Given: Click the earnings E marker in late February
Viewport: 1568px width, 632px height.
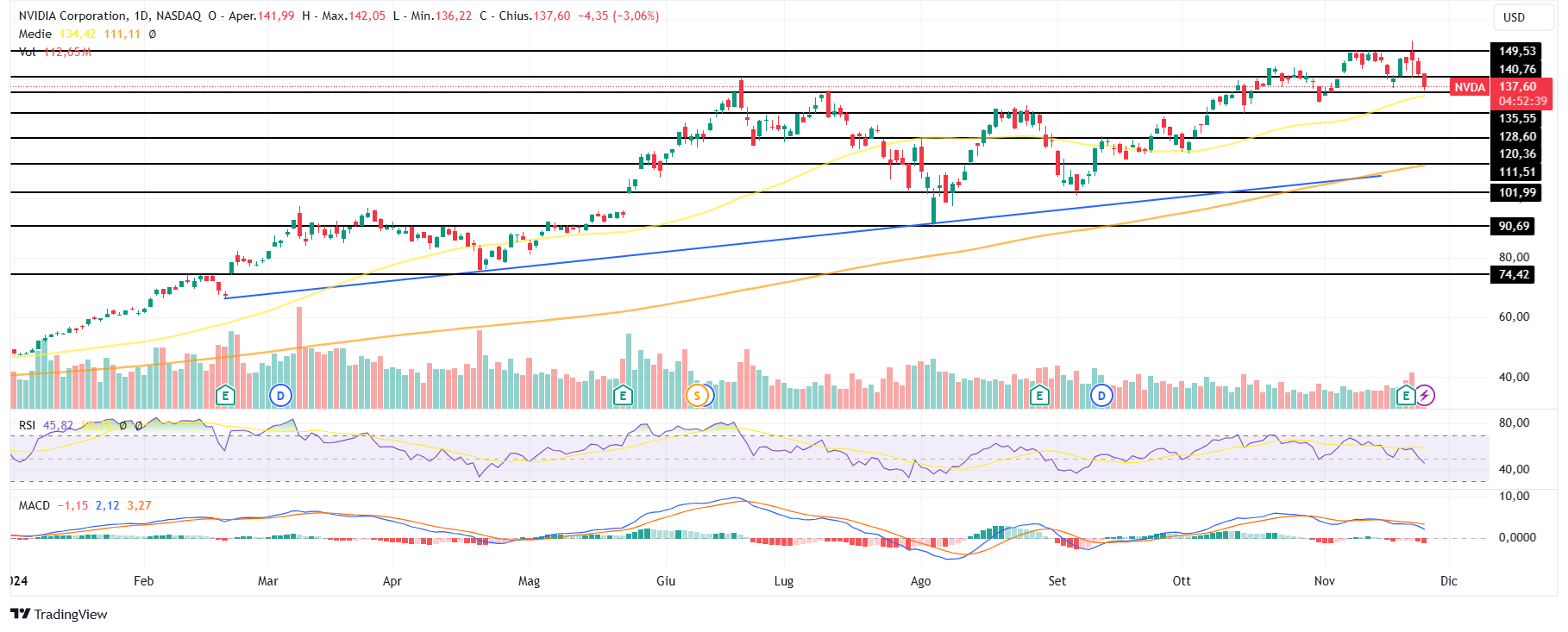Looking at the screenshot, I should pyautogui.click(x=225, y=396).
